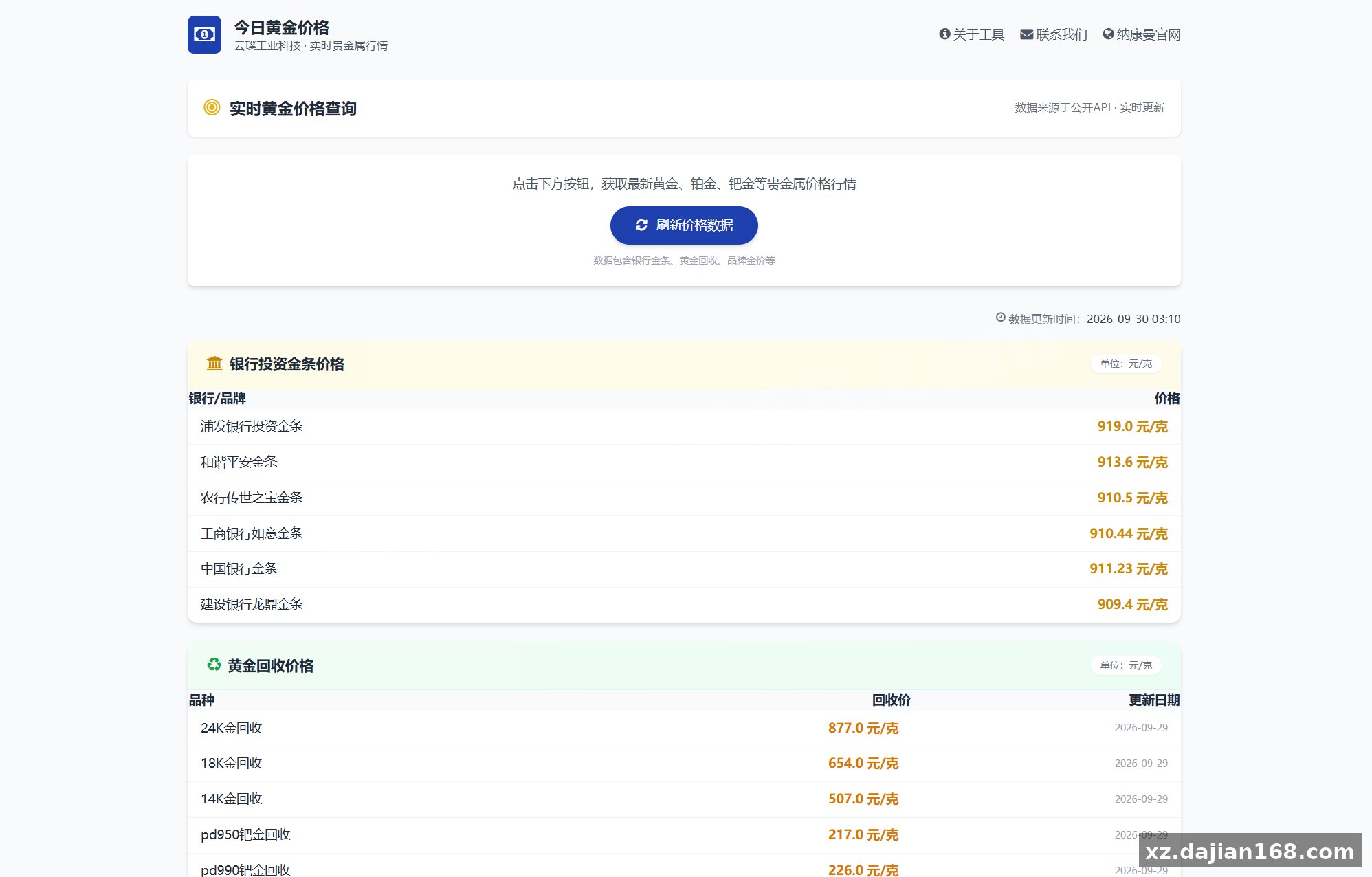Image resolution: width=1372 pixels, height=877 pixels.
Task: Click the 单位：元/克 badge in the bank bar section
Action: point(1126,364)
